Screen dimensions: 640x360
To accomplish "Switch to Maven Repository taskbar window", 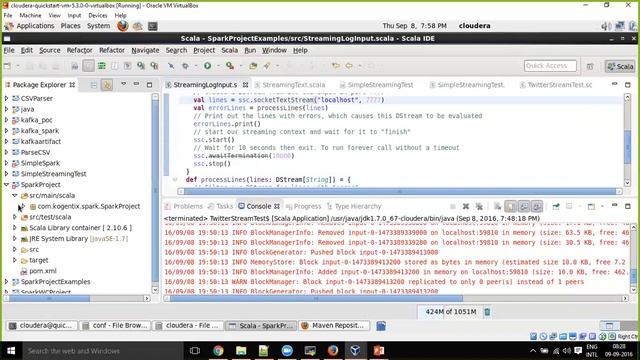I will click(334, 326).
